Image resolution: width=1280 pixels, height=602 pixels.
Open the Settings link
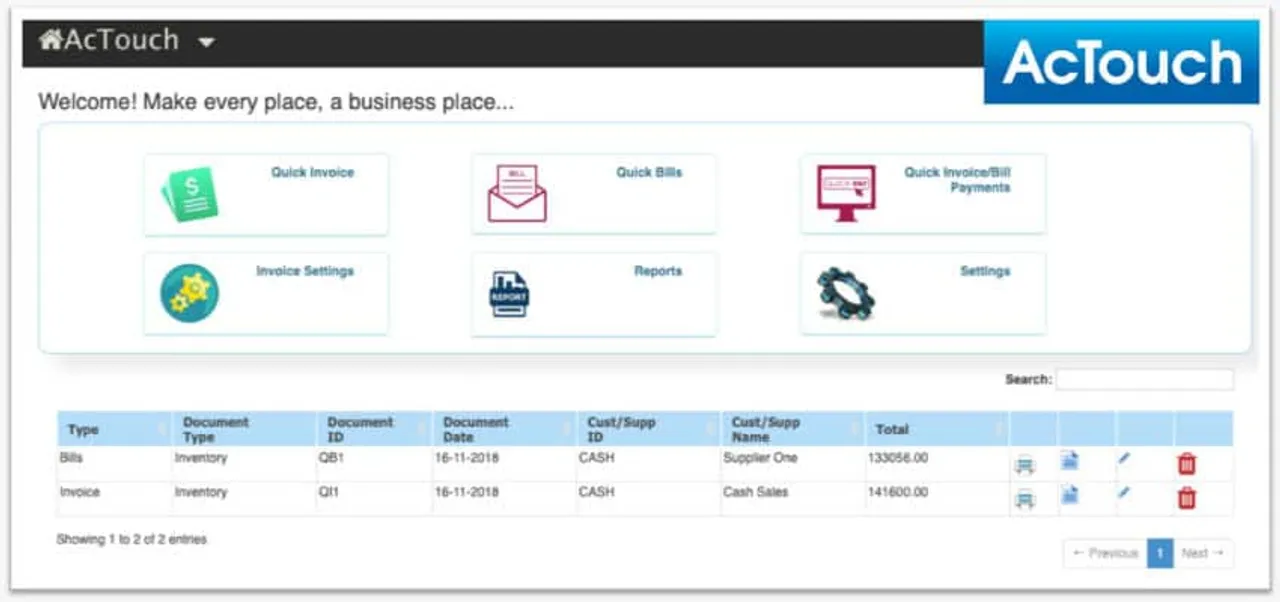click(x=985, y=271)
